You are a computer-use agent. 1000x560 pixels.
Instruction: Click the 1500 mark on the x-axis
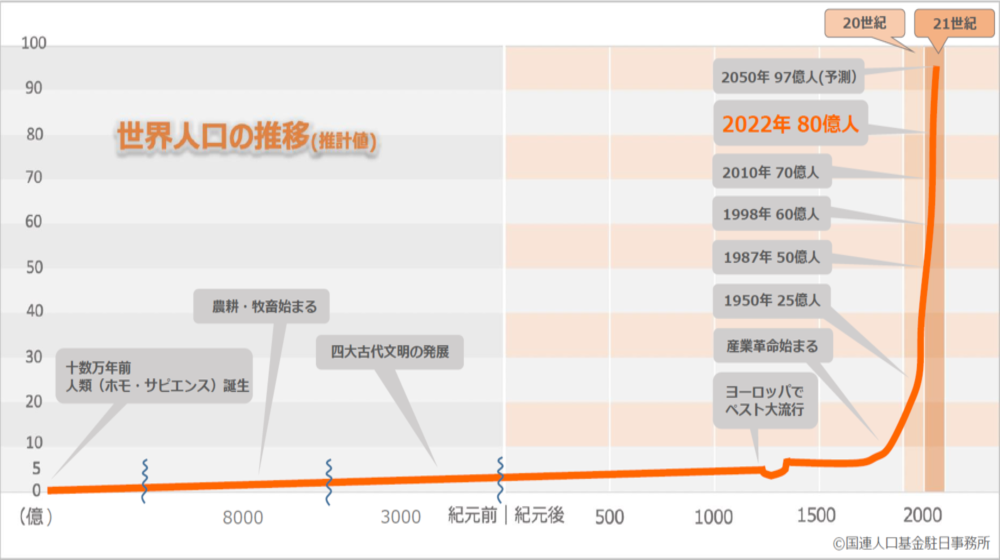coord(819,516)
